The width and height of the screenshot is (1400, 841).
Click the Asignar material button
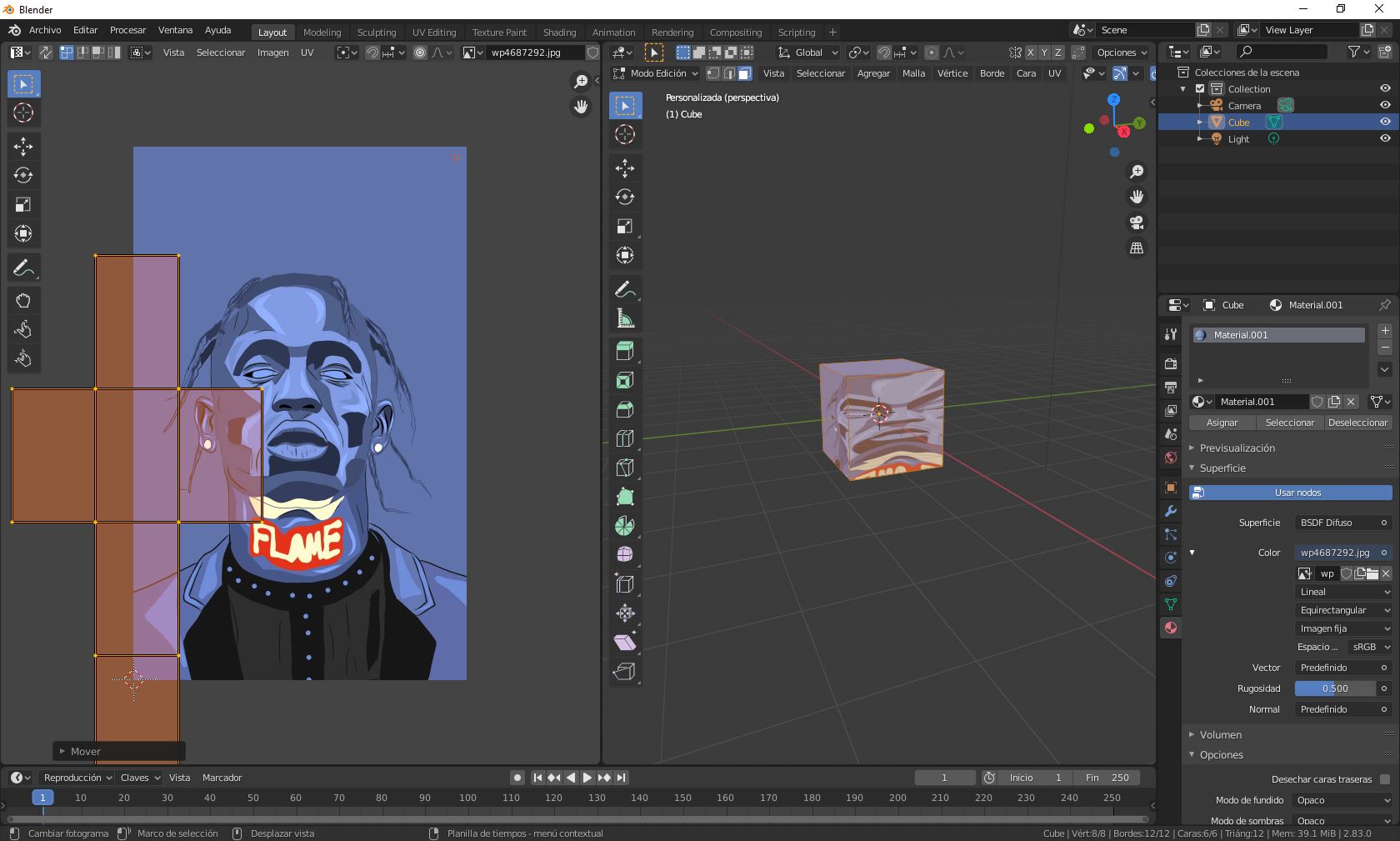[x=1222, y=423]
